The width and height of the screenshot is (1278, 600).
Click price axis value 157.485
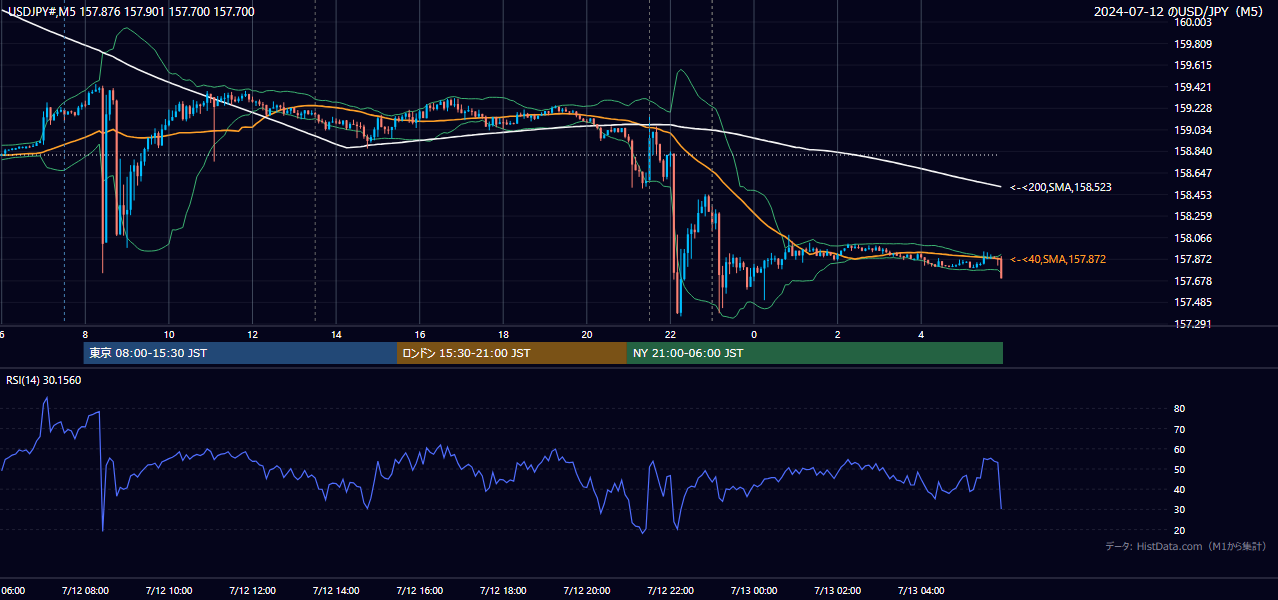(x=1193, y=302)
